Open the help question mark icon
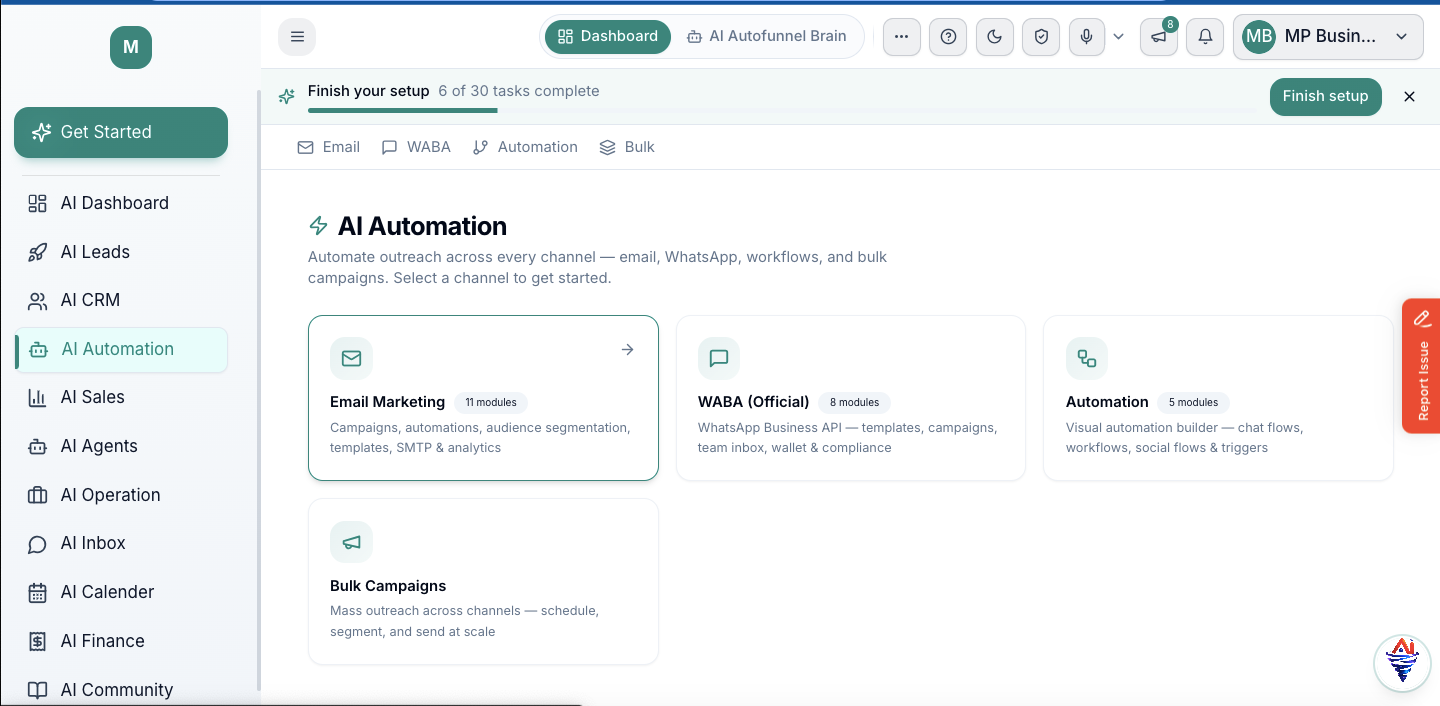The height and width of the screenshot is (706, 1440). 948,37
